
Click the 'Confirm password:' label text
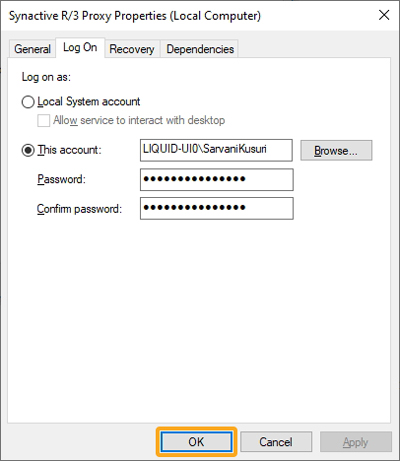click(x=79, y=209)
